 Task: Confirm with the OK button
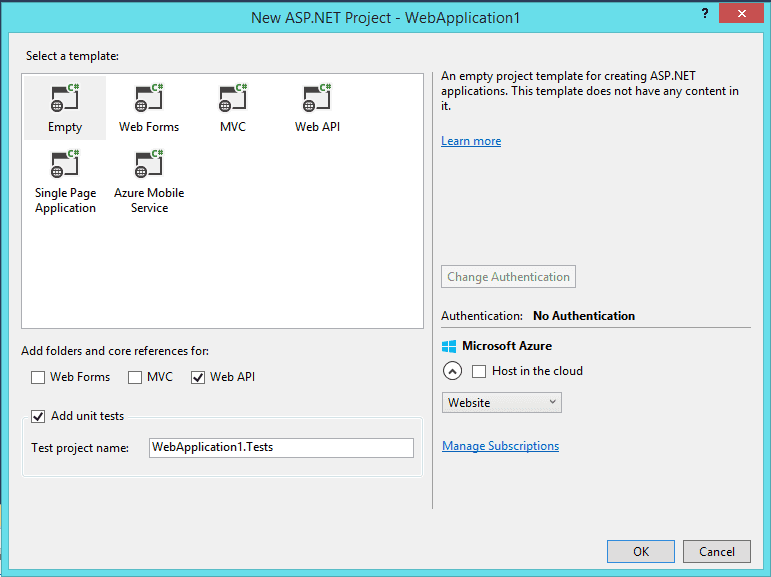click(x=641, y=551)
